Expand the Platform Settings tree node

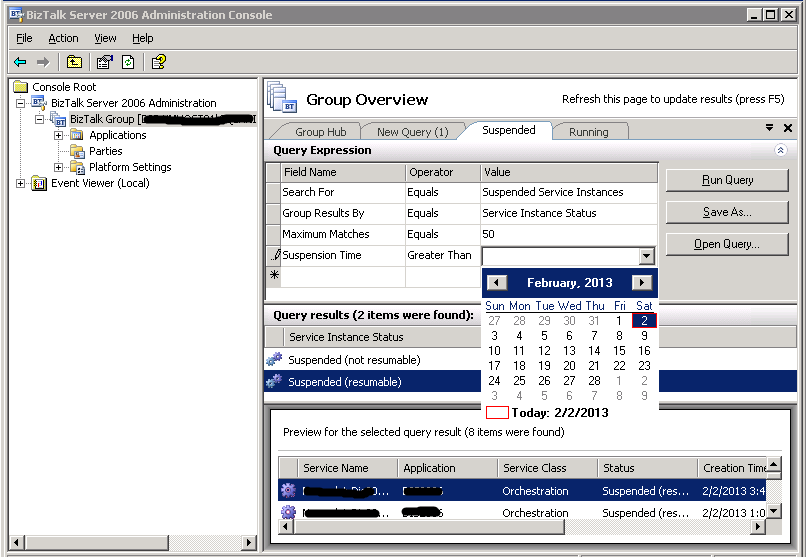[x=59, y=168]
